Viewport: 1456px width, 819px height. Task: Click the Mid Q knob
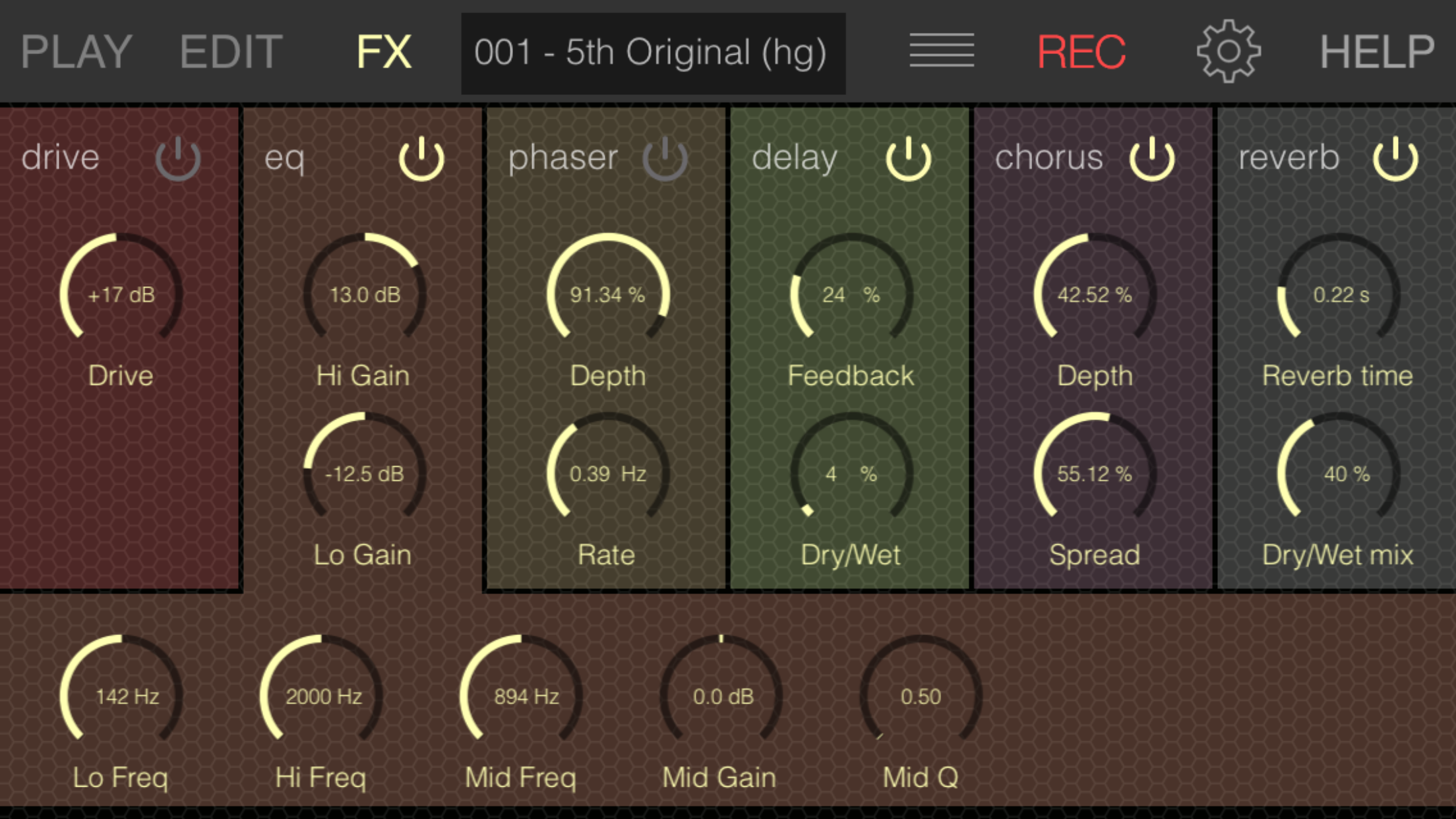921,696
